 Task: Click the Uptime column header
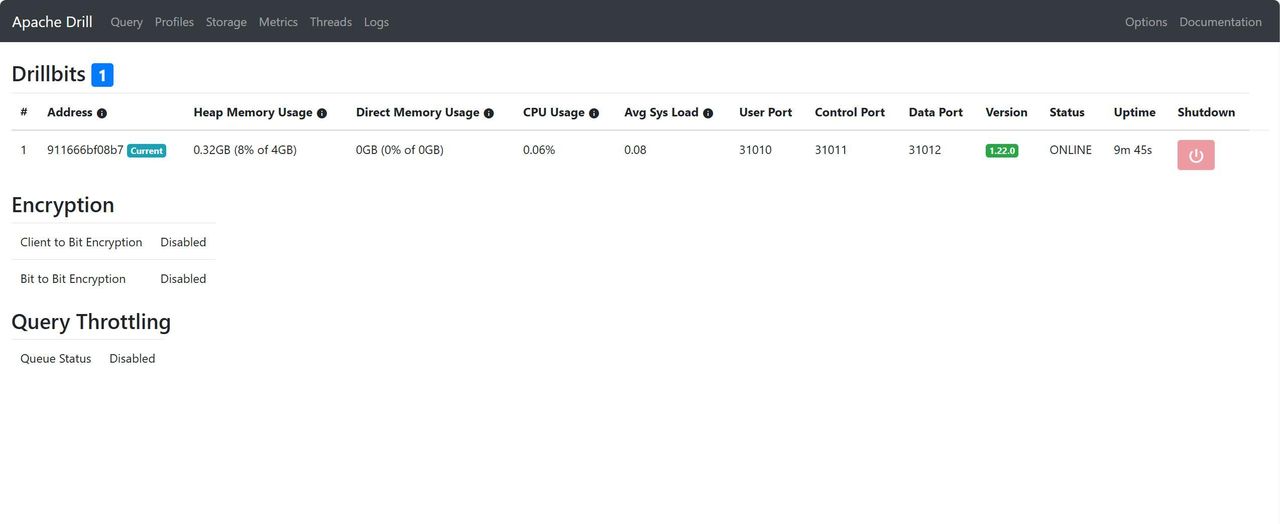point(1135,112)
